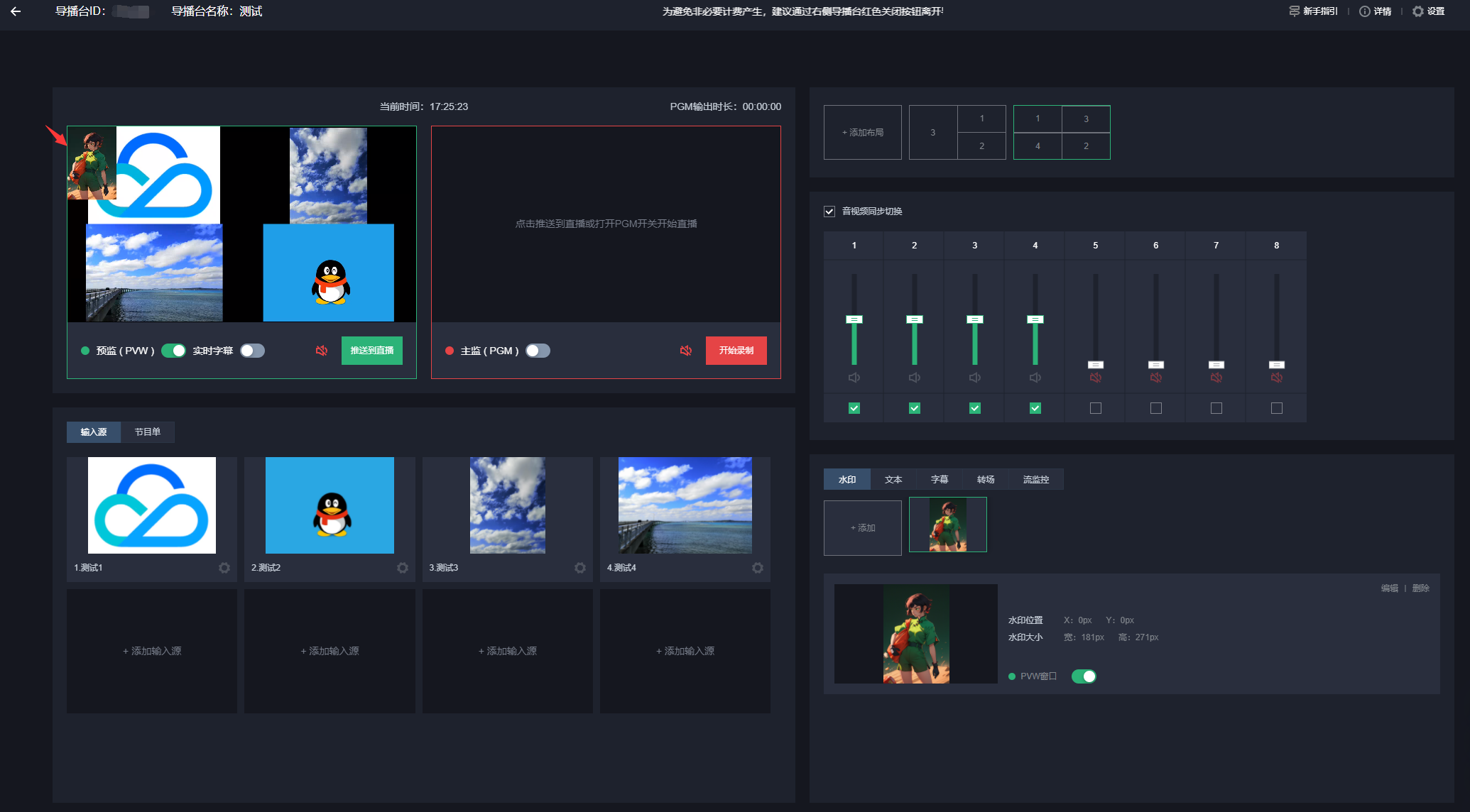Viewport: 1470px width, 812px height.
Task: Click the back arrow icon
Action: tap(16, 11)
